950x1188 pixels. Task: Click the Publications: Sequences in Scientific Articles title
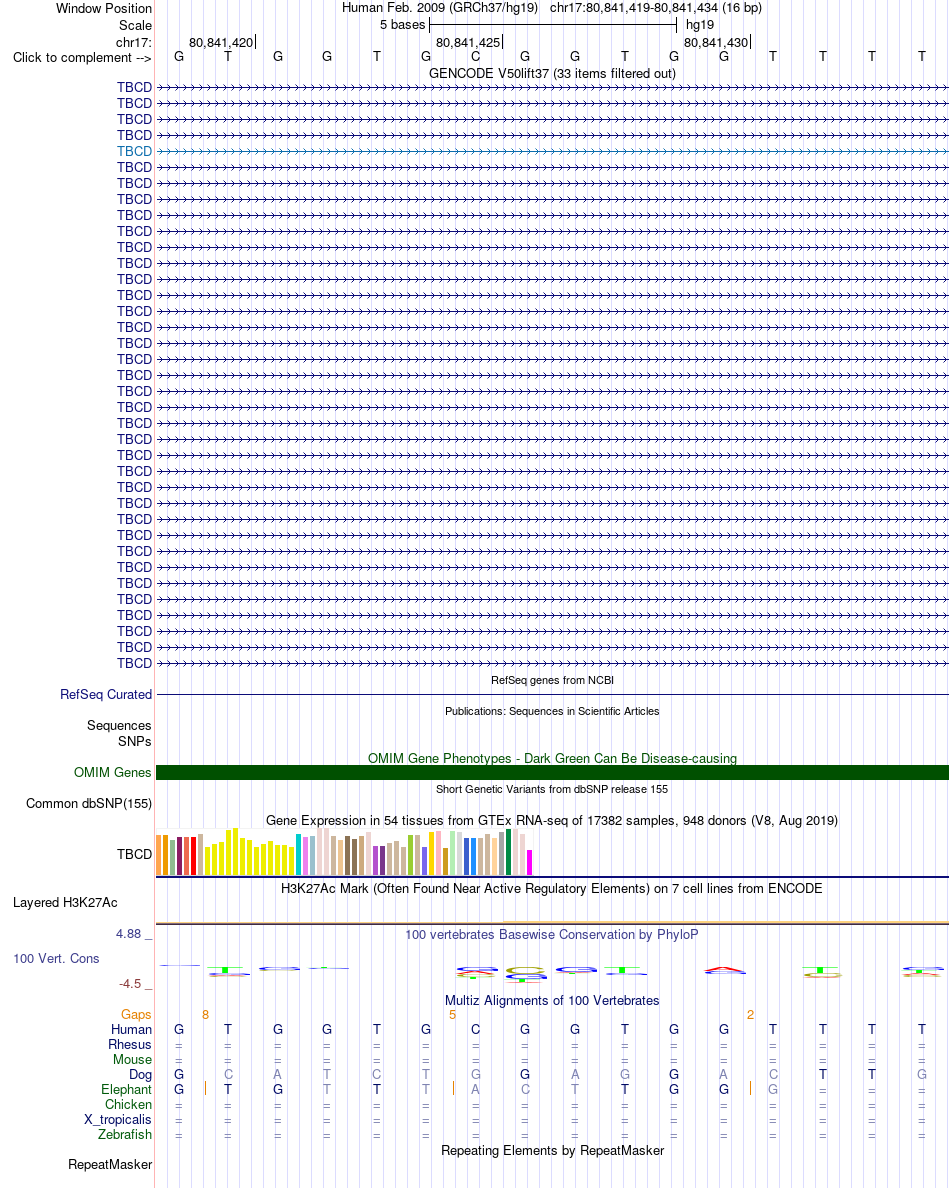click(x=552, y=711)
